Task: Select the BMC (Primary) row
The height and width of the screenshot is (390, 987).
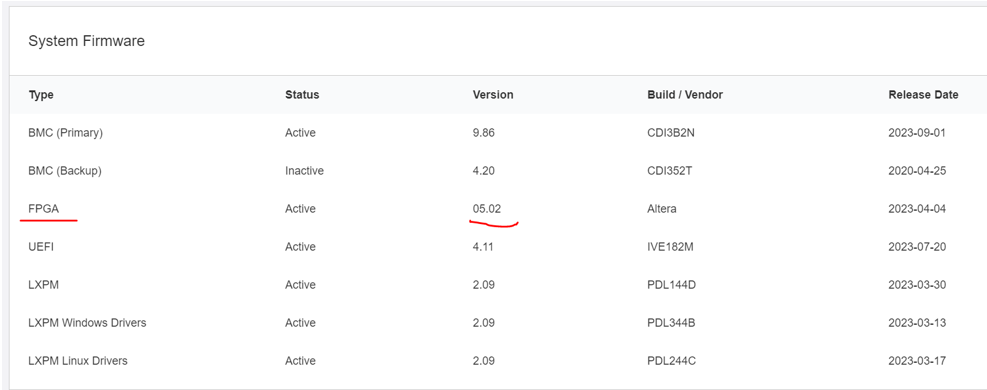Action: 498,133
